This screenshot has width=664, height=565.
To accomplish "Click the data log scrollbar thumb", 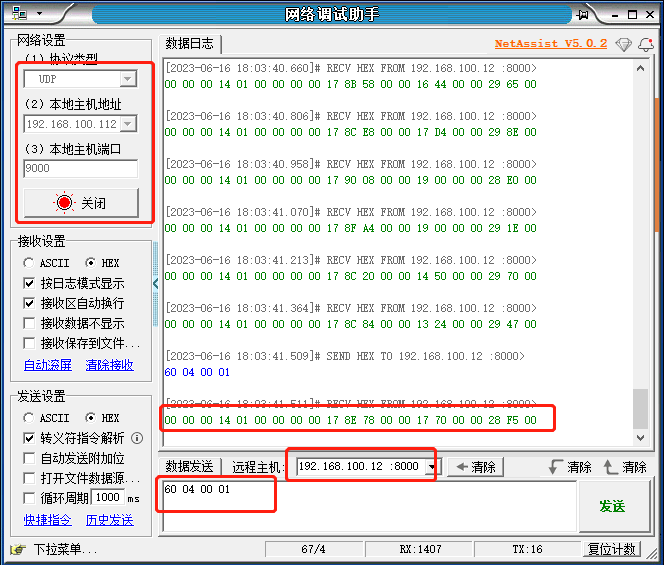I will [641, 409].
